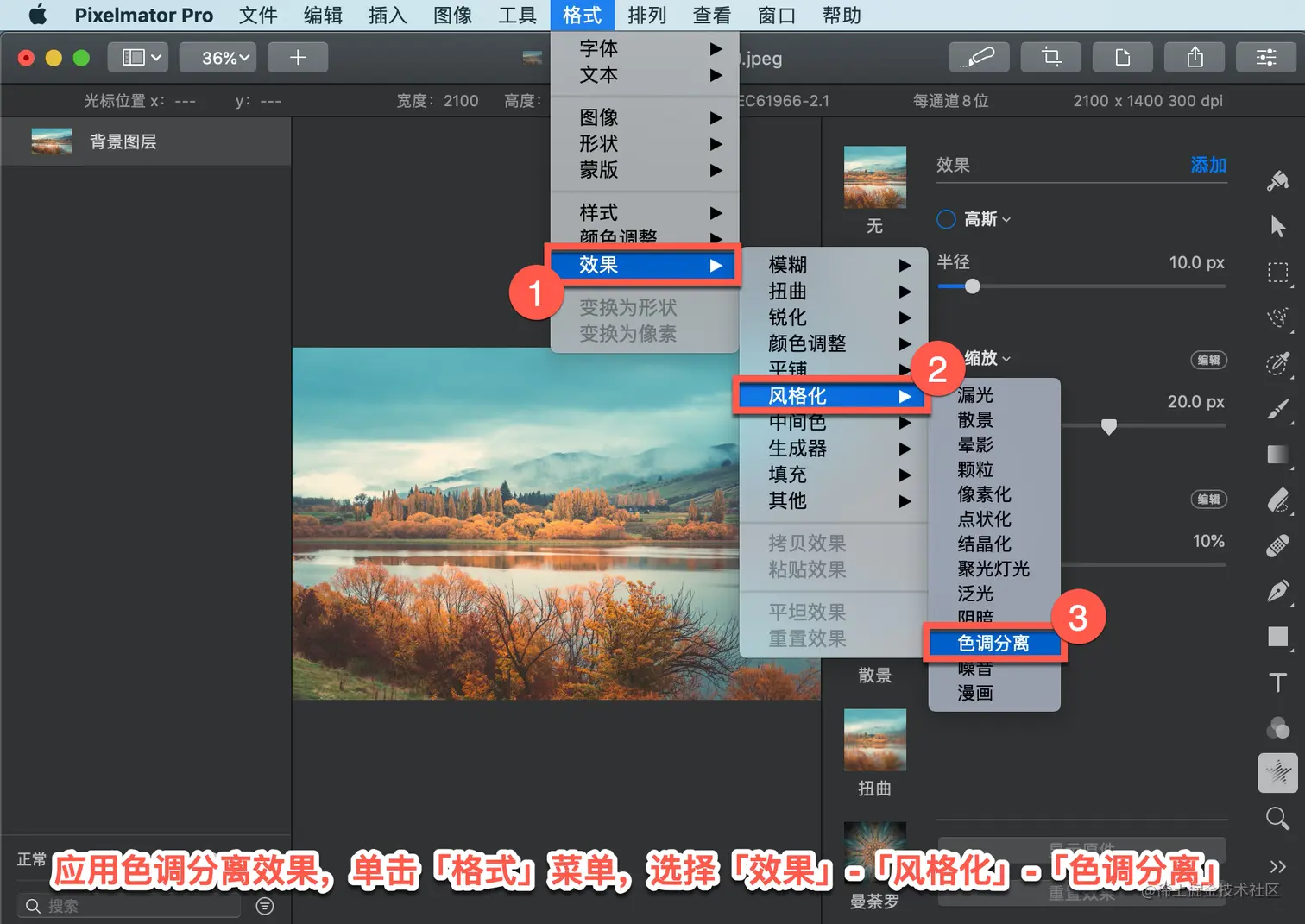Screen dimensions: 1305x924
Task: Click 编辑 button beside 缩放 effect
Action: [1209, 360]
